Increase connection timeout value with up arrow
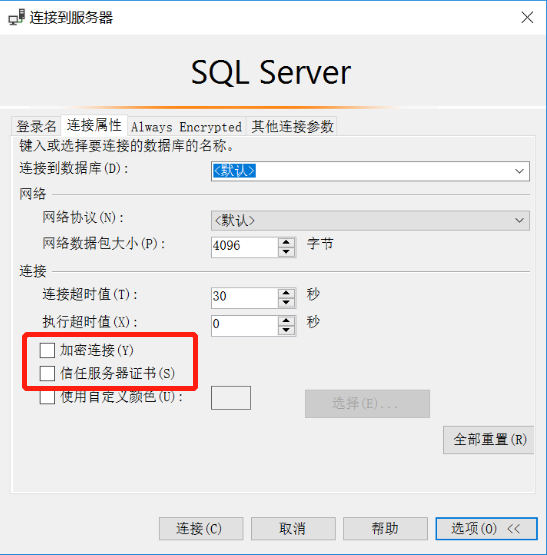 (x=286, y=293)
